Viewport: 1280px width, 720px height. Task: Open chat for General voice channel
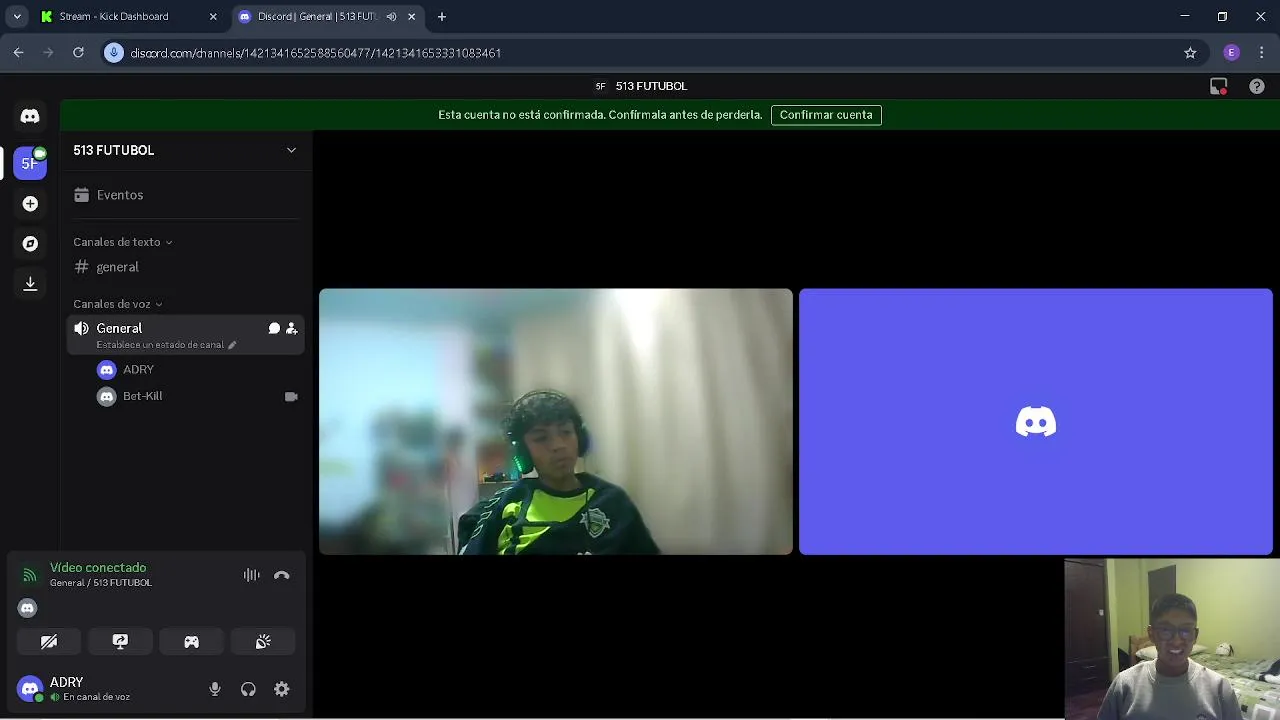pos(274,328)
